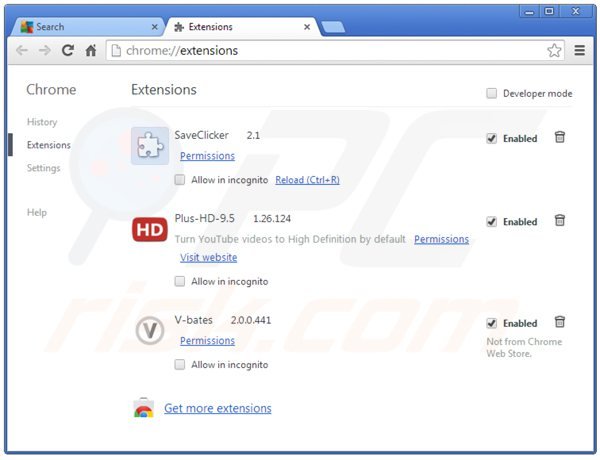Click Reload (Ctrl+R) link
Viewport: 600px width, 460px height.
pyautogui.click(x=307, y=180)
